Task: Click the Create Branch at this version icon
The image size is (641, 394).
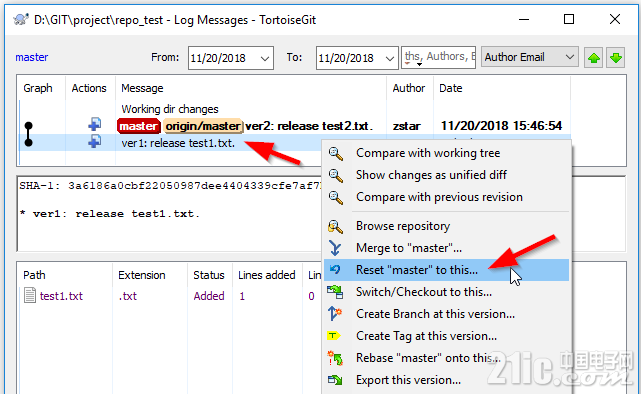Action: (335, 314)
